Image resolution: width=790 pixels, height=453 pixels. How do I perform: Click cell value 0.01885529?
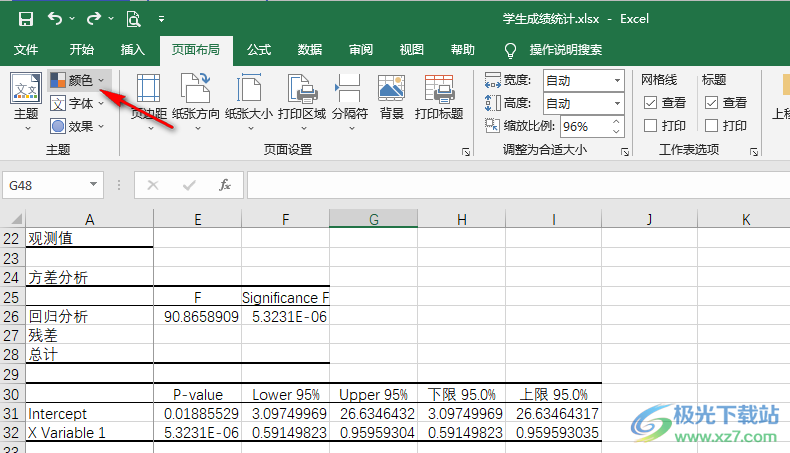pyautogui.click(x=198, y=413)
